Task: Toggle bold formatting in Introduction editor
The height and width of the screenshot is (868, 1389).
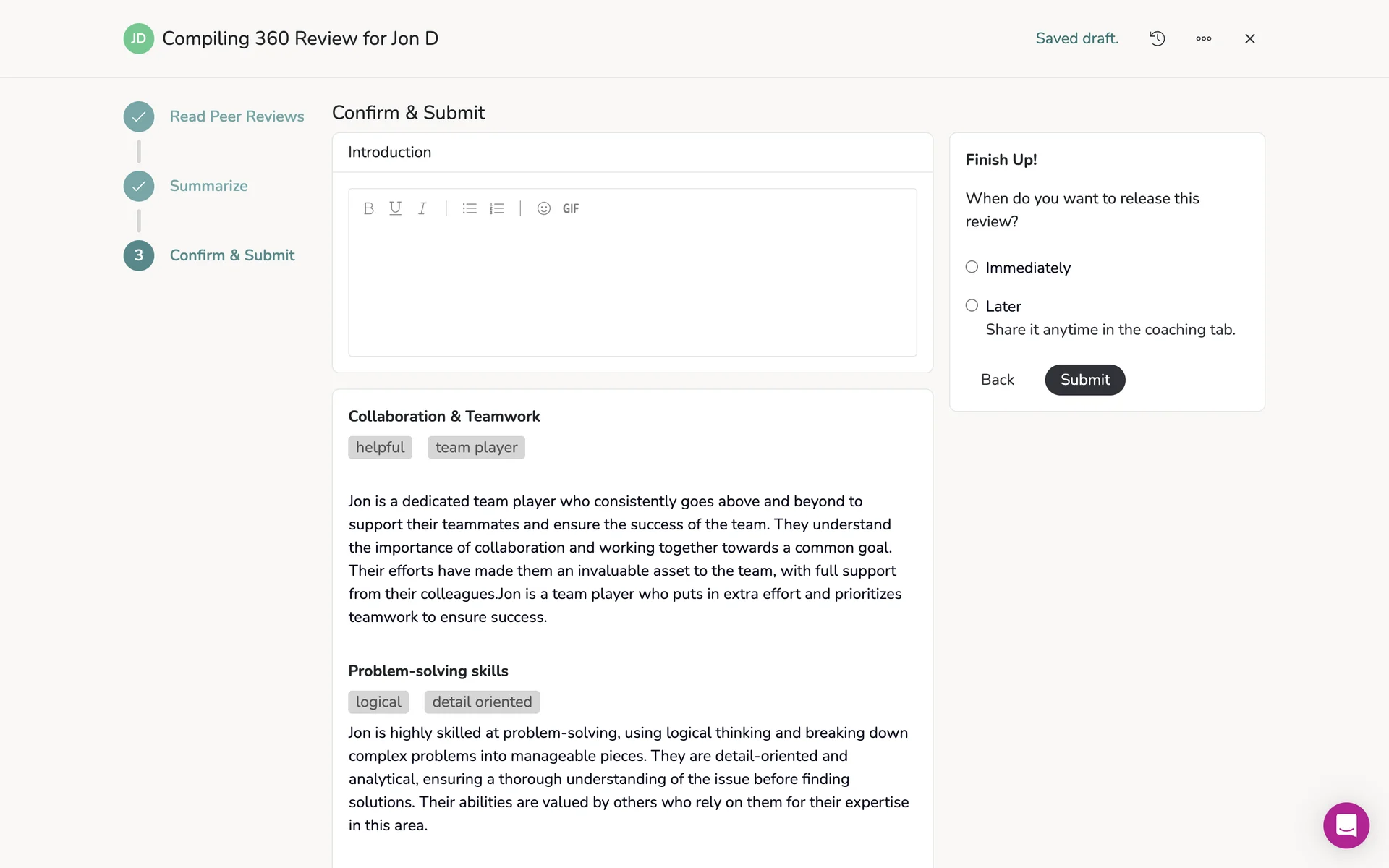Action: click(368, 208)
